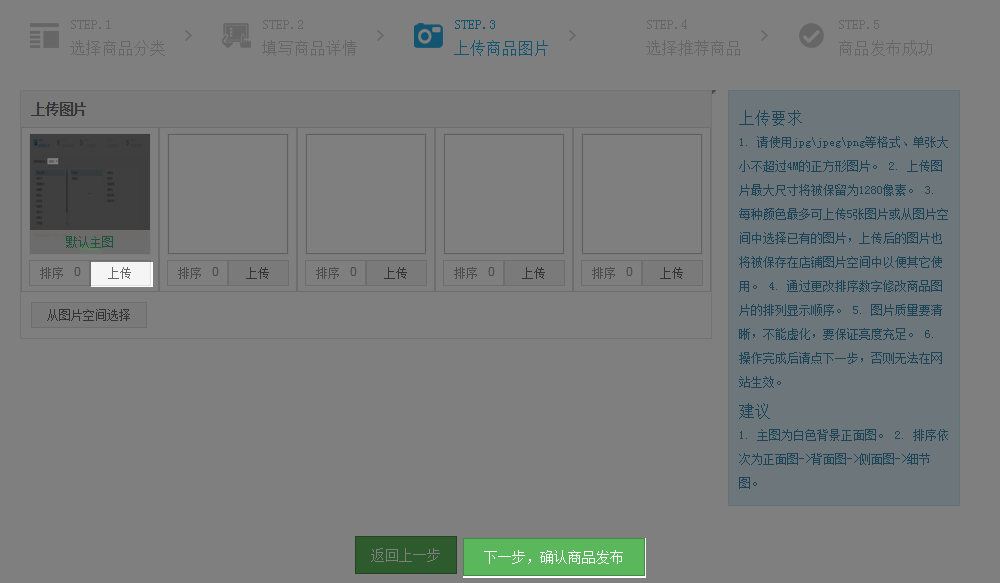1000x583 pixels.
Task: Go back with 返回上一步 button
Action: (x=405, y=555)
